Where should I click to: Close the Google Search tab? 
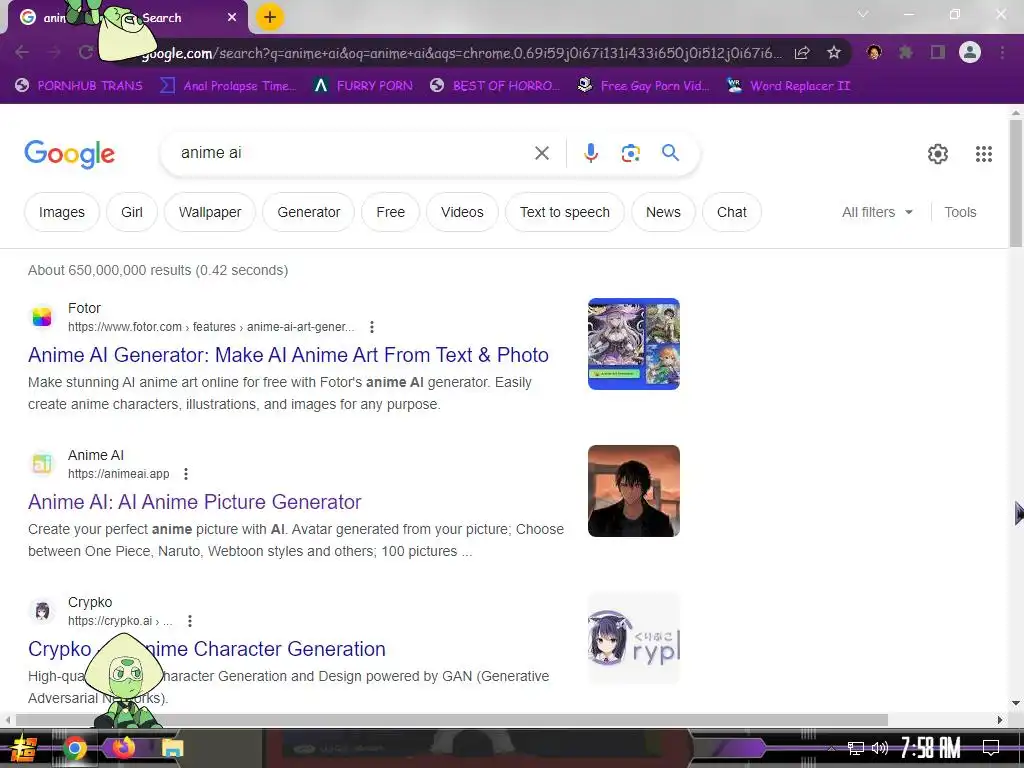232,18
